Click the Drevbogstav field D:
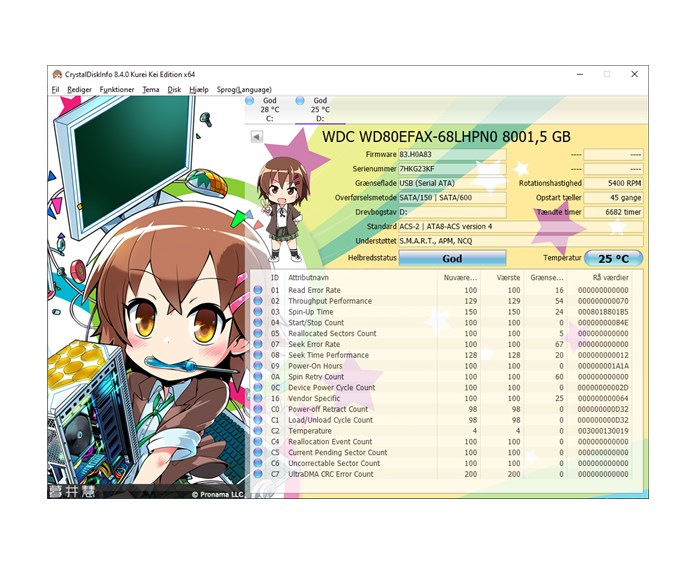Viewport: 696px width, 564px height. coord(452,212)
